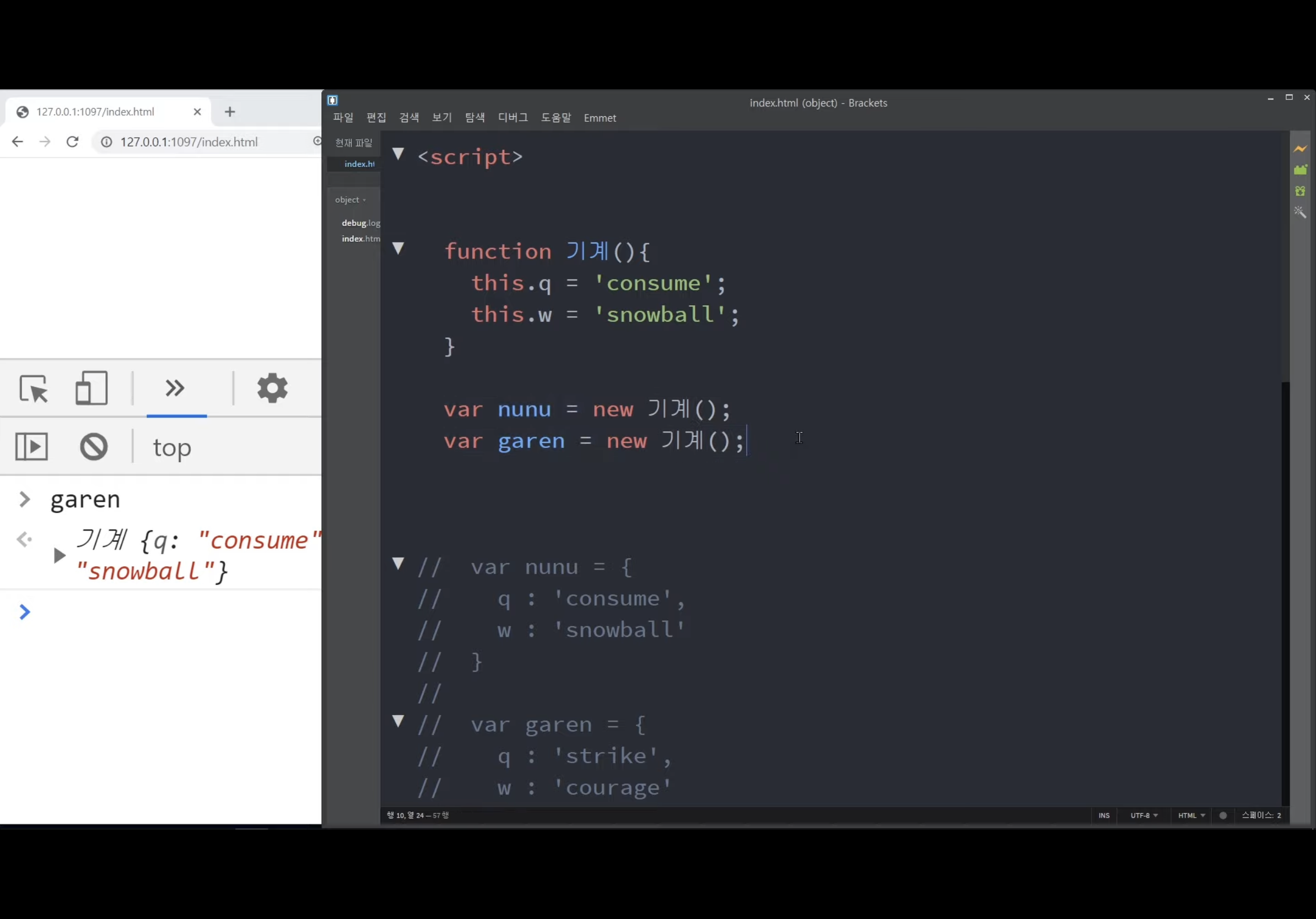The width and height of the screenshot is (1316, 919).
Task: Open the HTML language mode dropdown
Action: coord(1191,815)
